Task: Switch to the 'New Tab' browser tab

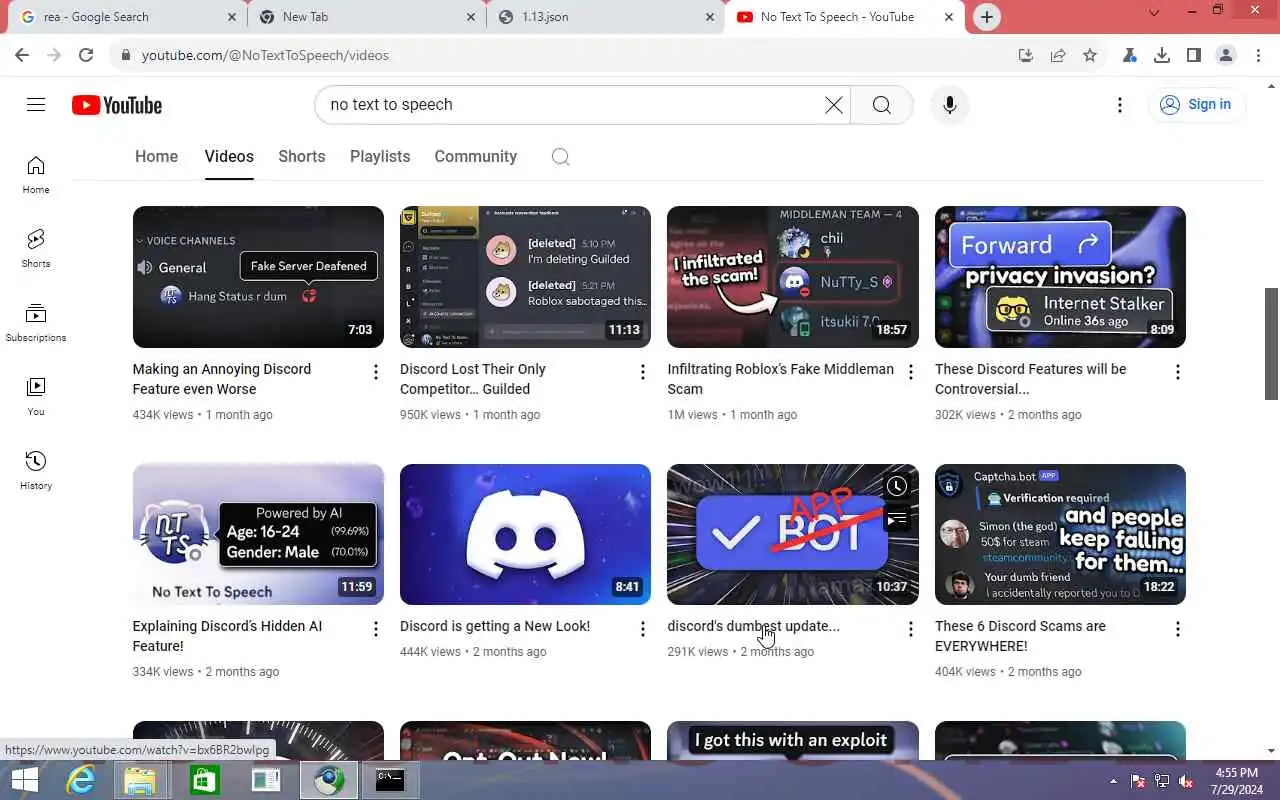Action: click(366, 17)
